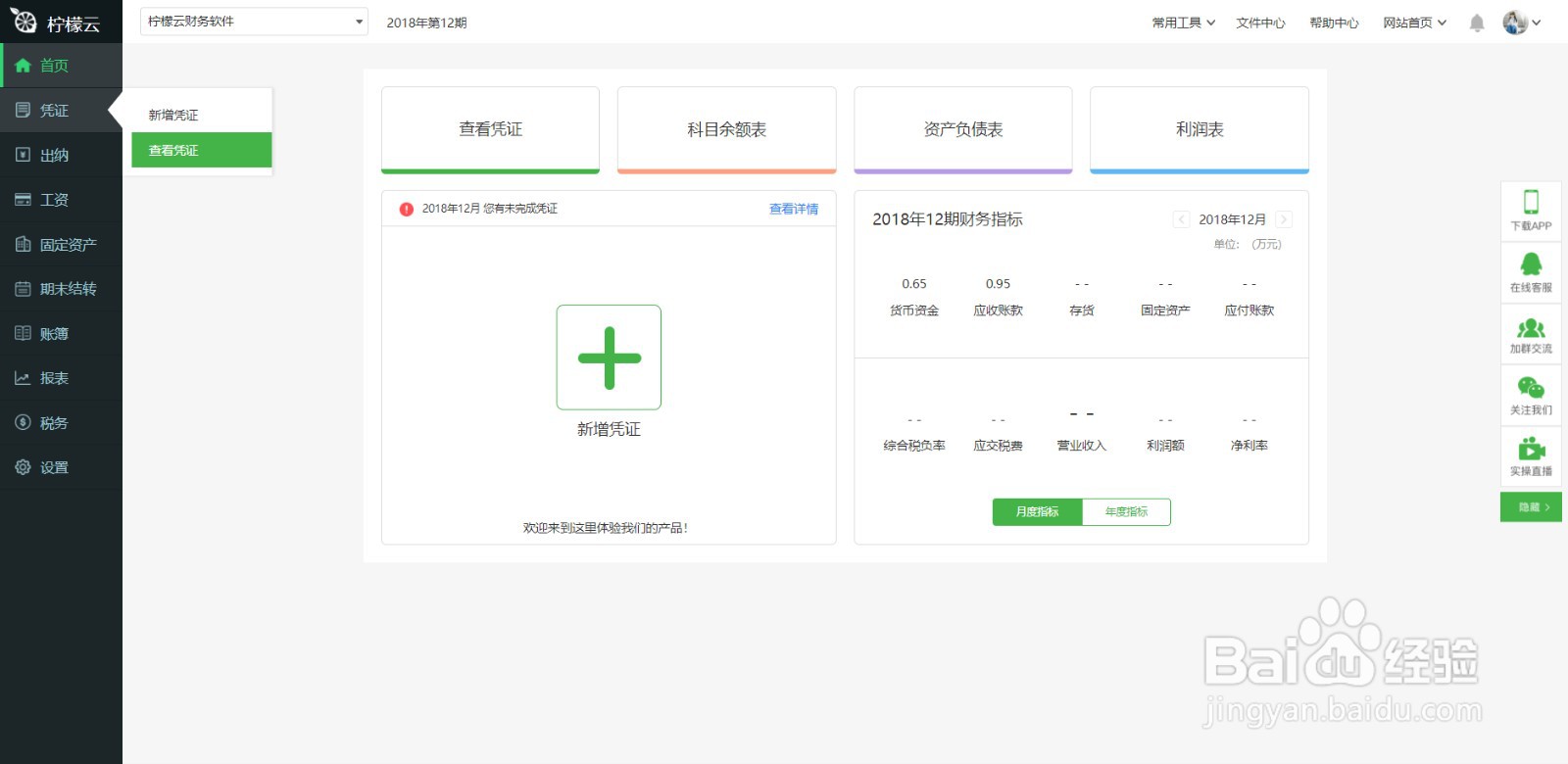This screenshot has width=1568, height=764.
Task: Go to next month in 财务指标
Action: pos(1284,219)
